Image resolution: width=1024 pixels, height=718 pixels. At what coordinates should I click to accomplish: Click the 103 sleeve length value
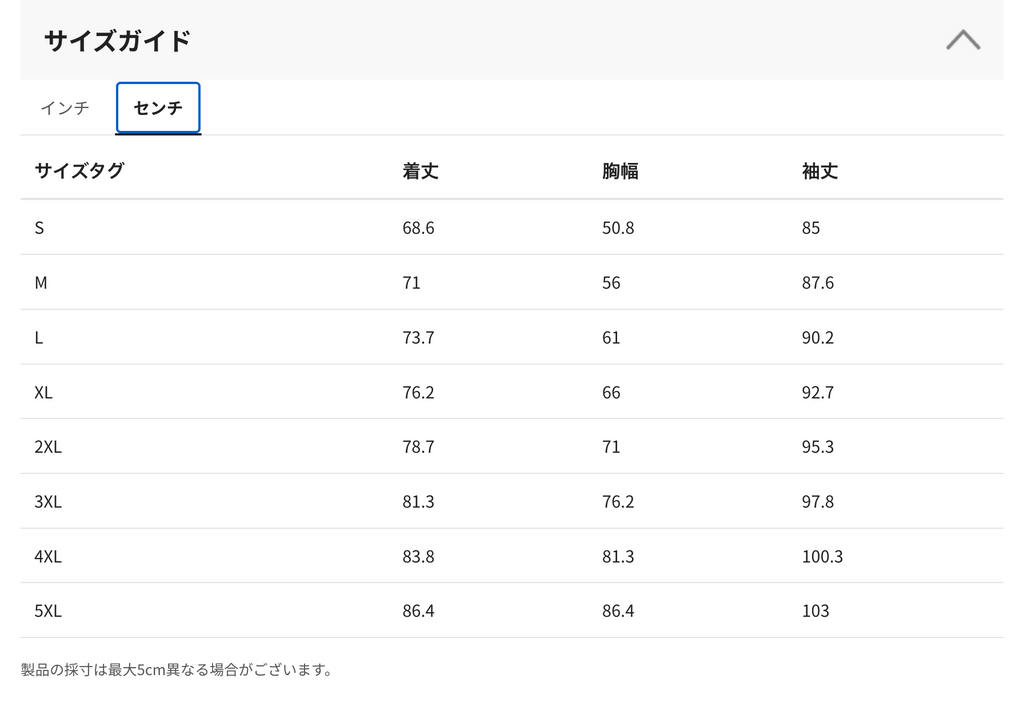point(815,611)
